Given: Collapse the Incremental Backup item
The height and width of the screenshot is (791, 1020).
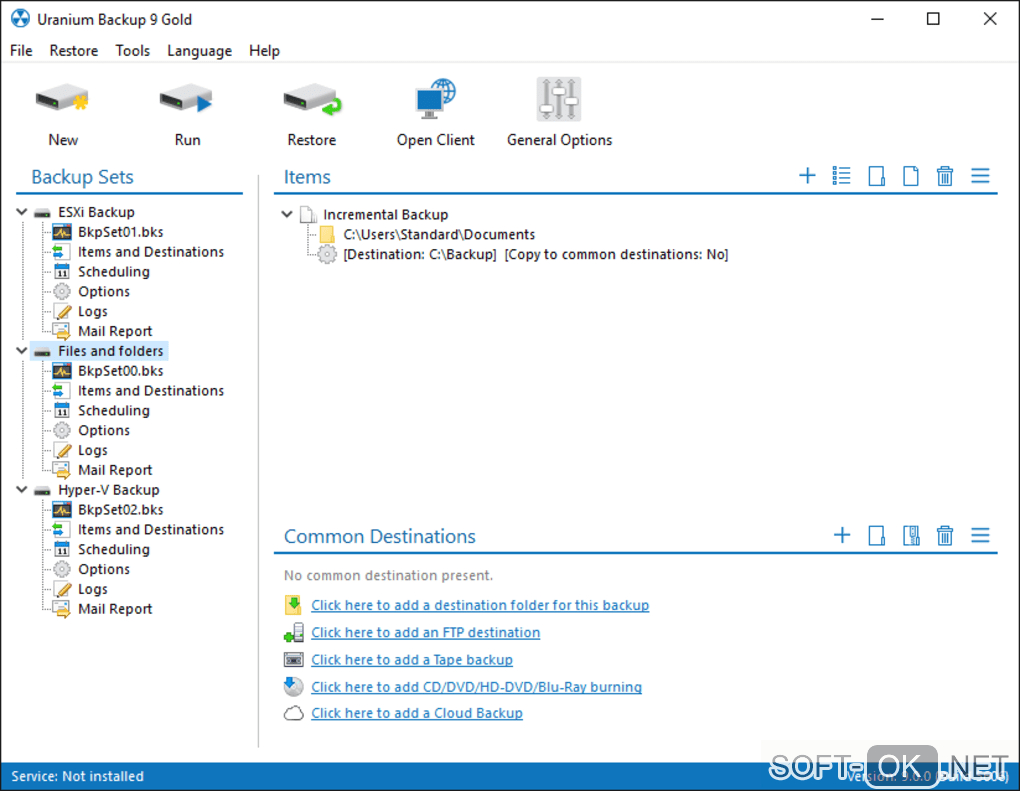Looking at the screenshot, I should [287, 214].
